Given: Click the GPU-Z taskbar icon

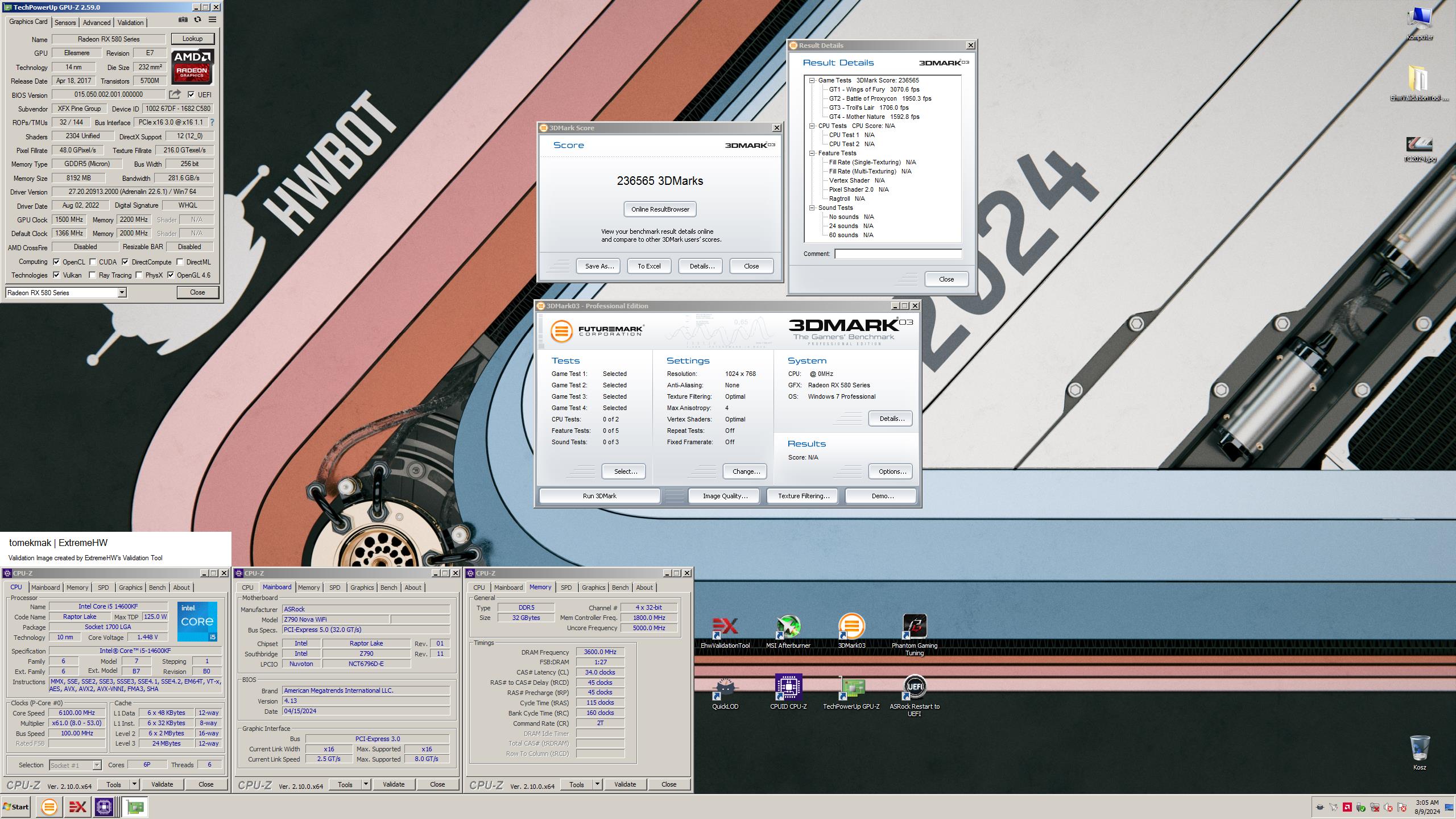Looking at the screenshot, I should (x=135, y=806).
